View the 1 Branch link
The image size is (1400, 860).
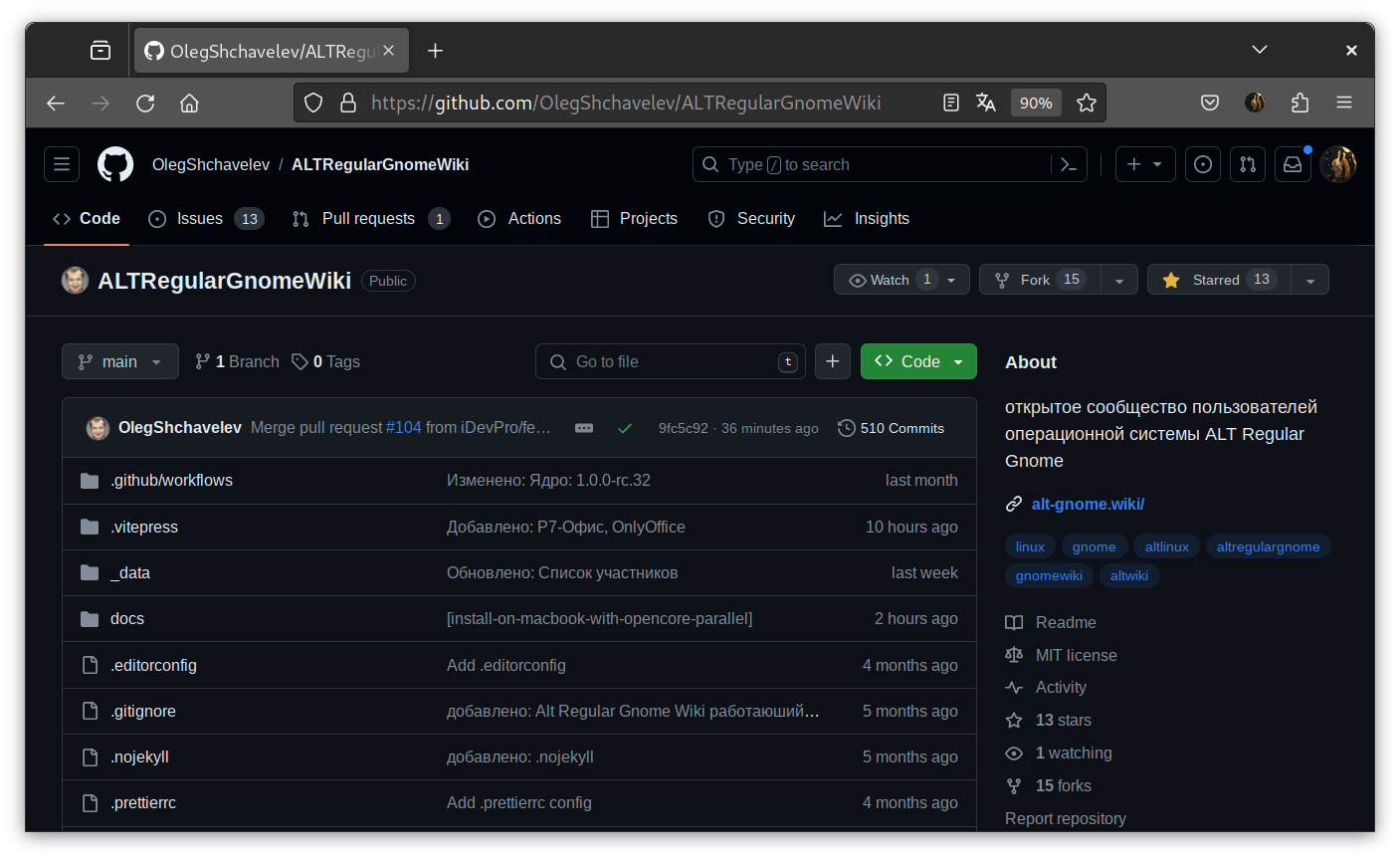(237, 361)
